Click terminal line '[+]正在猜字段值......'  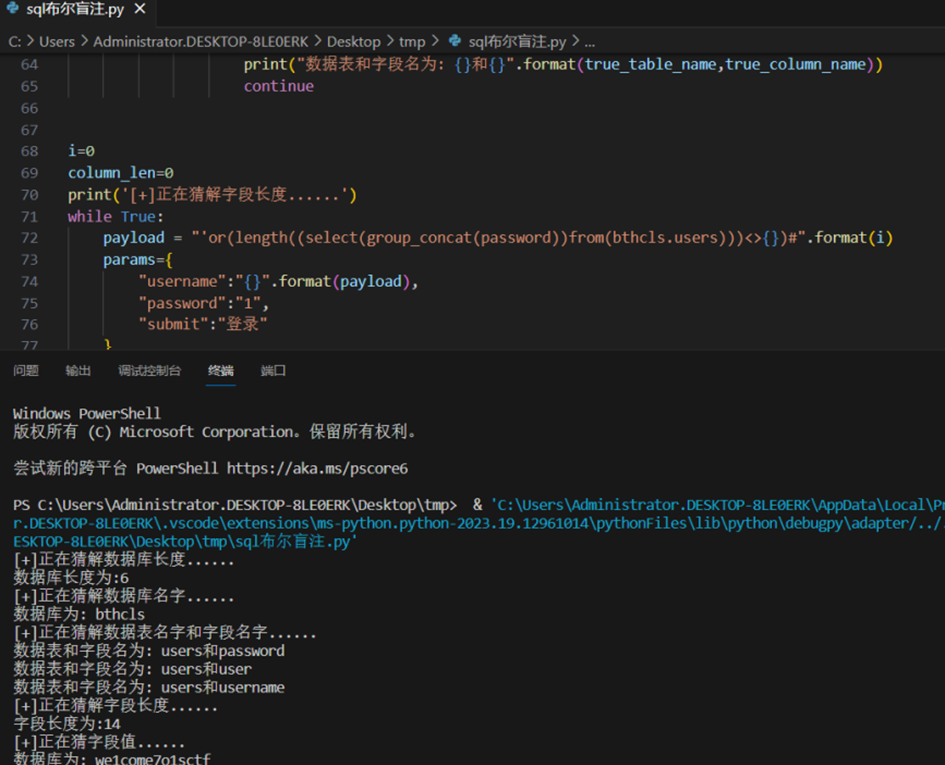click(99, 742)
